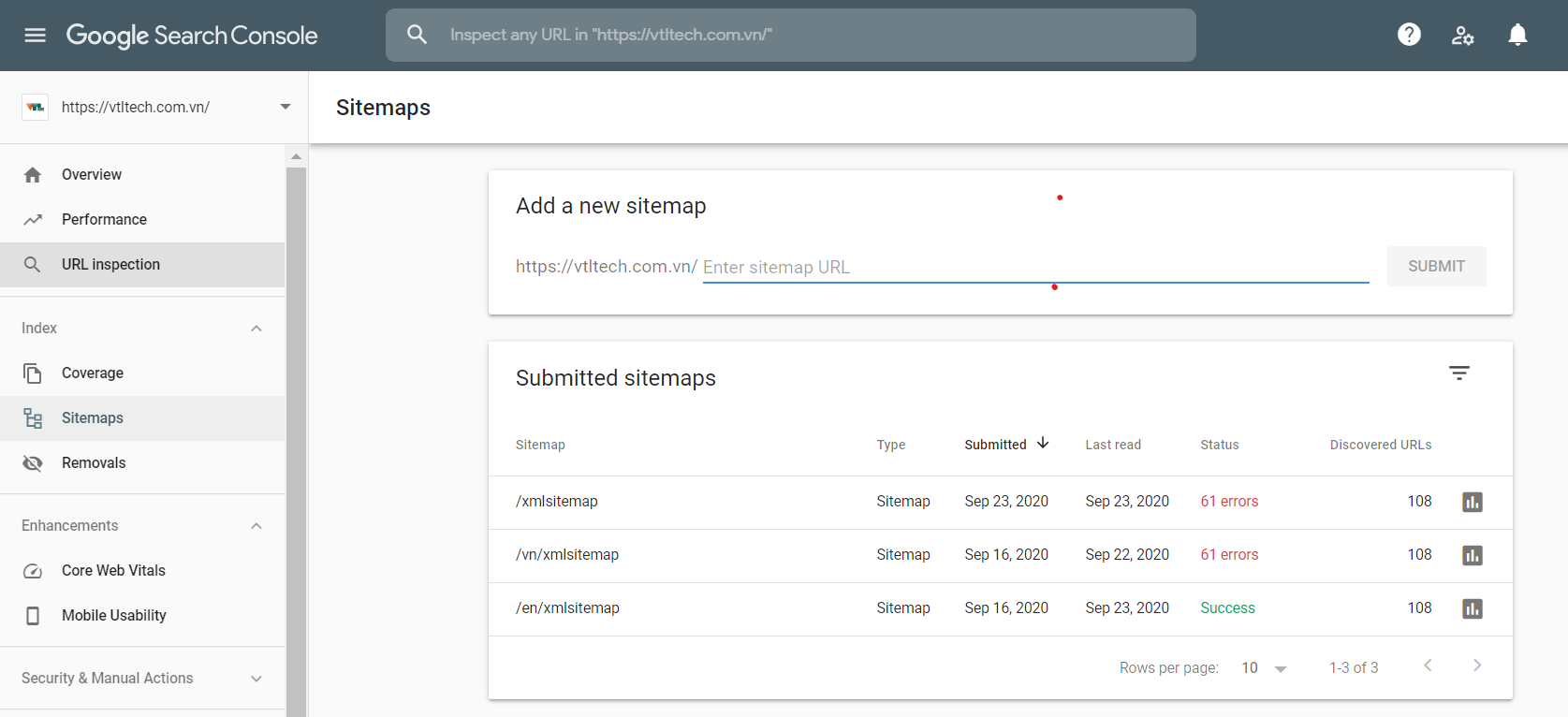Click the /xmlsitemap sitemap row
This screenshot has height=717, width=1568.
pyautogui.click(x=1000, y=503)
